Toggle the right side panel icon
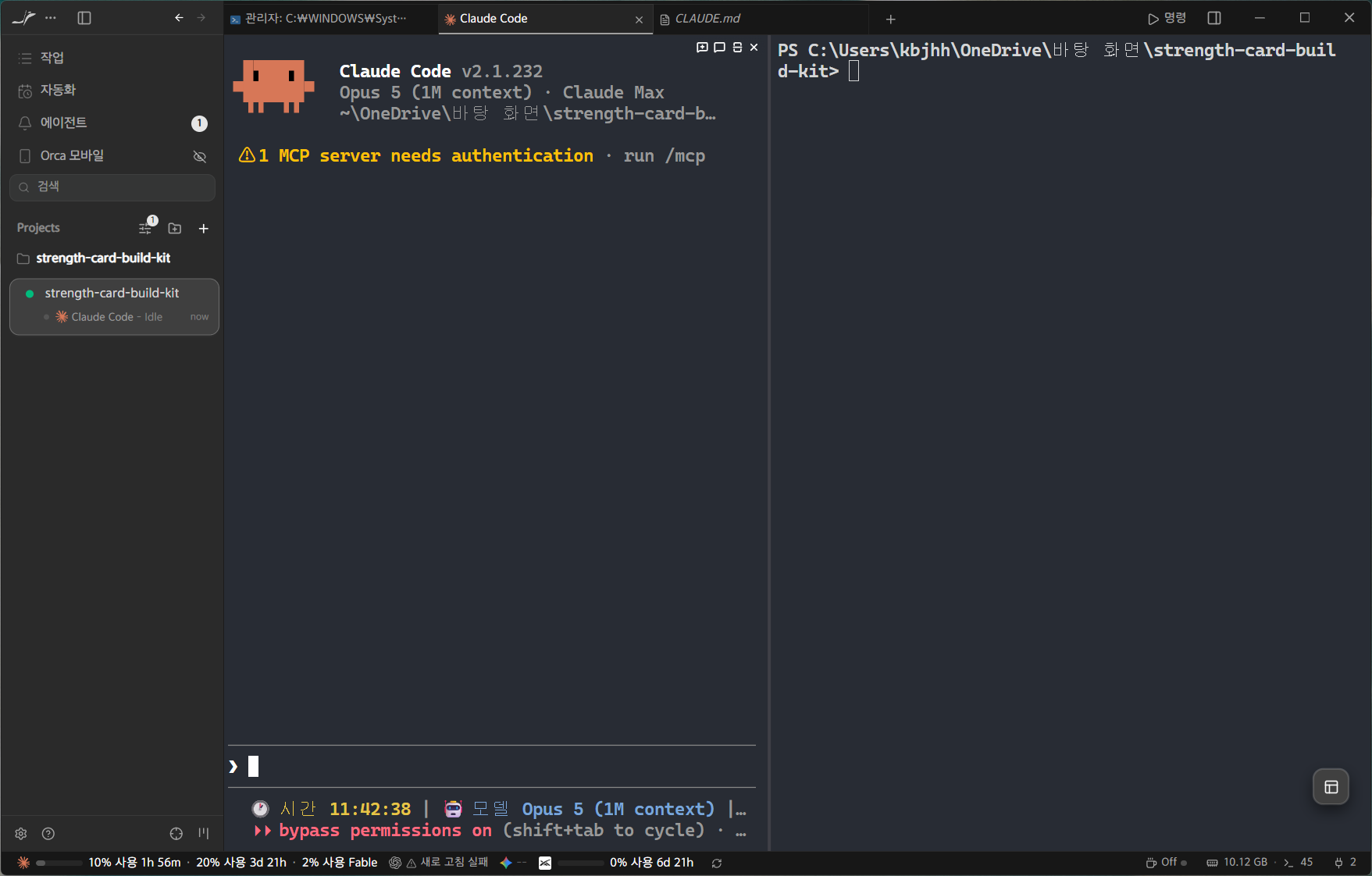 1214,18
